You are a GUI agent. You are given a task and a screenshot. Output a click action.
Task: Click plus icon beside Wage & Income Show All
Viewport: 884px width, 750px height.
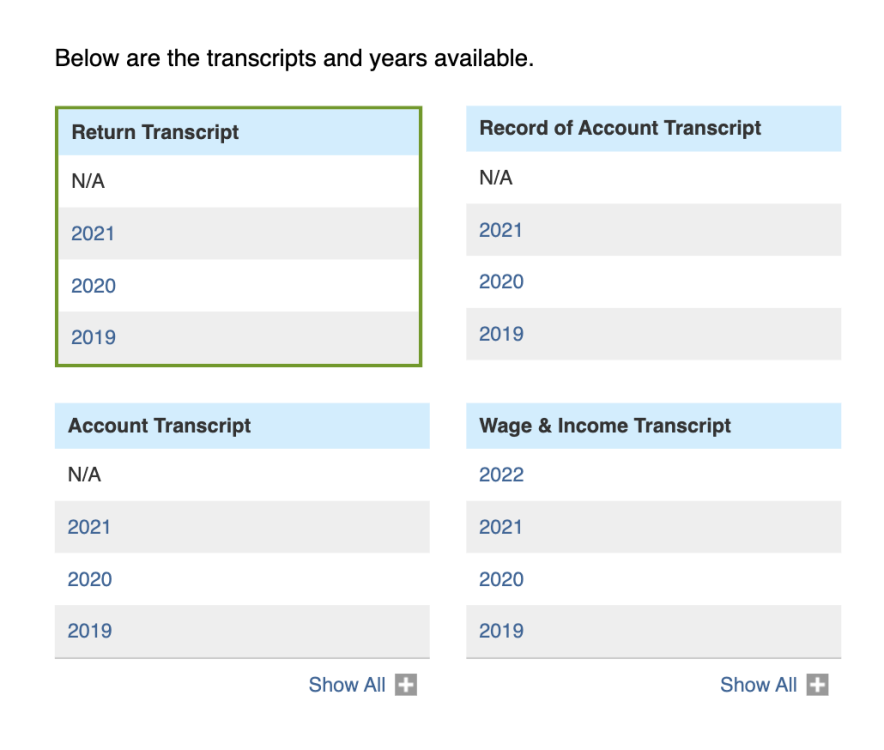pos(817,685)
